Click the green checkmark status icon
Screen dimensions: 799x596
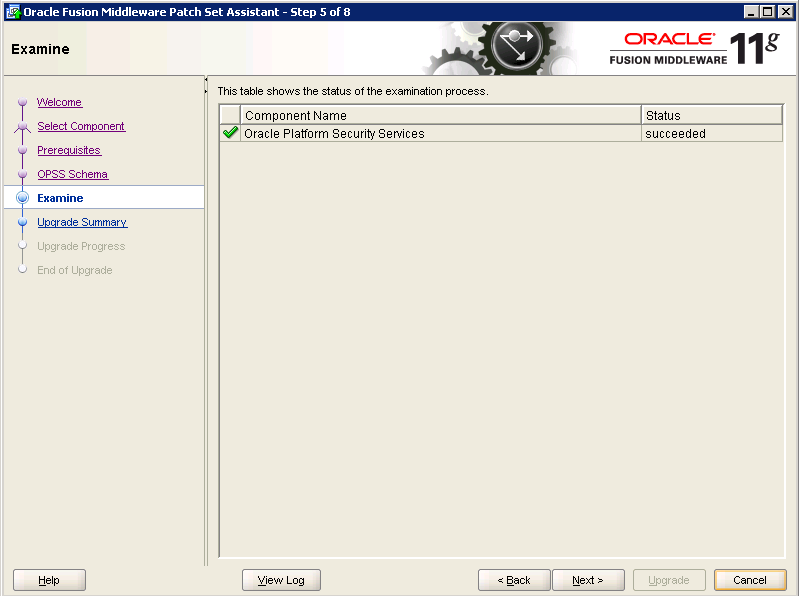coord(230,133)
